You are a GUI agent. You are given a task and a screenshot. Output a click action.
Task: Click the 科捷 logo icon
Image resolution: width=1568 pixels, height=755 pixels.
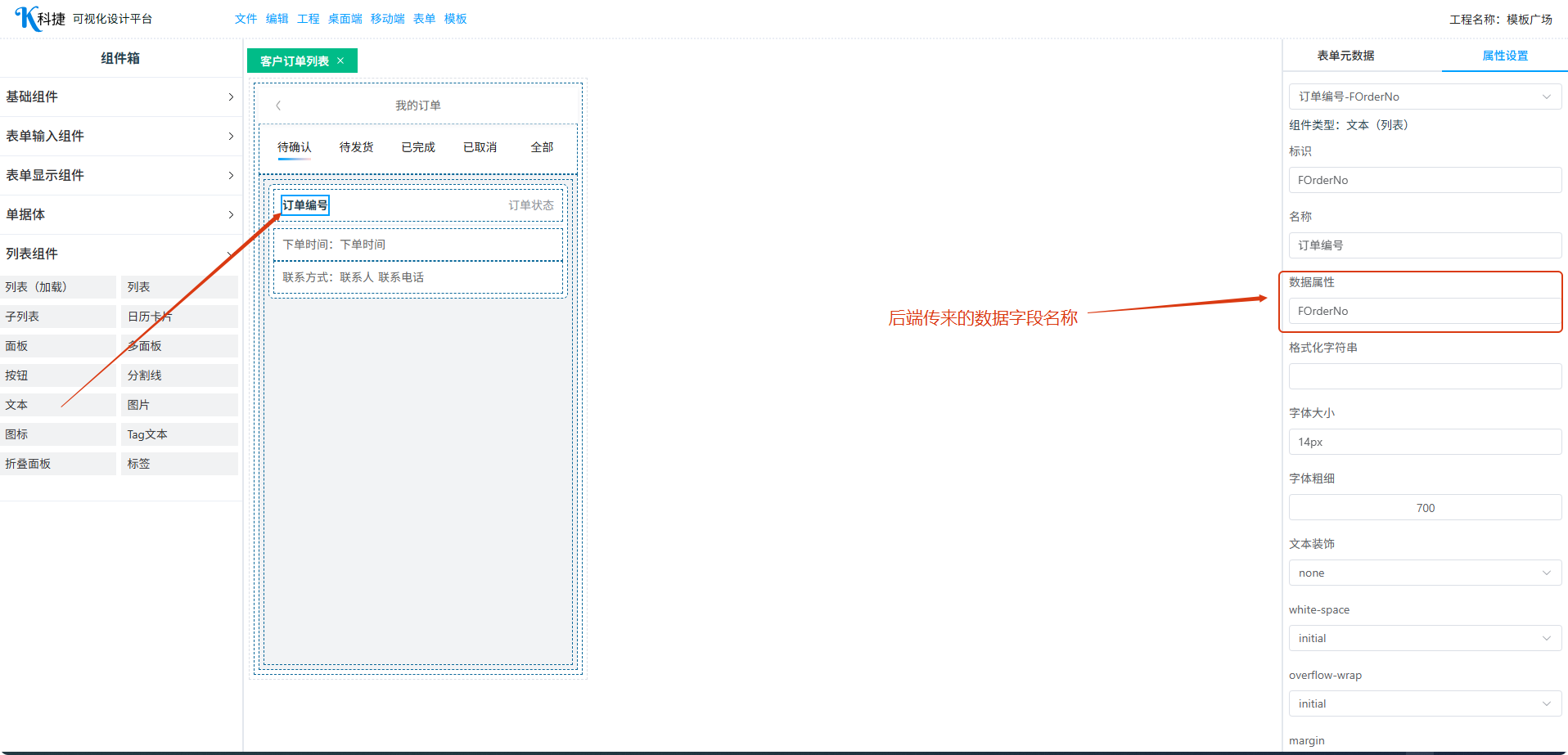(x=28, y=18)
